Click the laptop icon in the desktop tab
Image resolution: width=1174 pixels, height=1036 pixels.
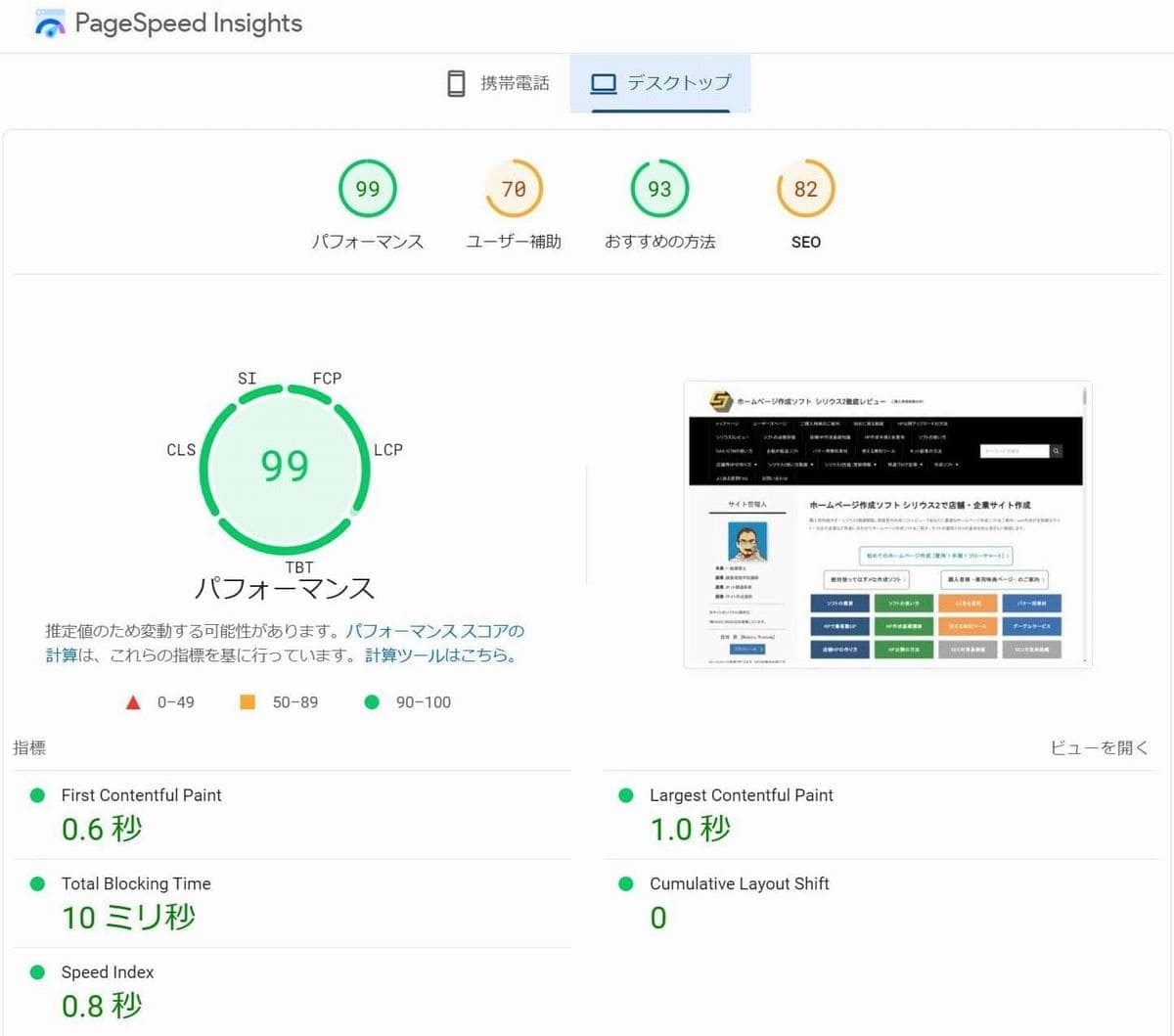(604, 84)
